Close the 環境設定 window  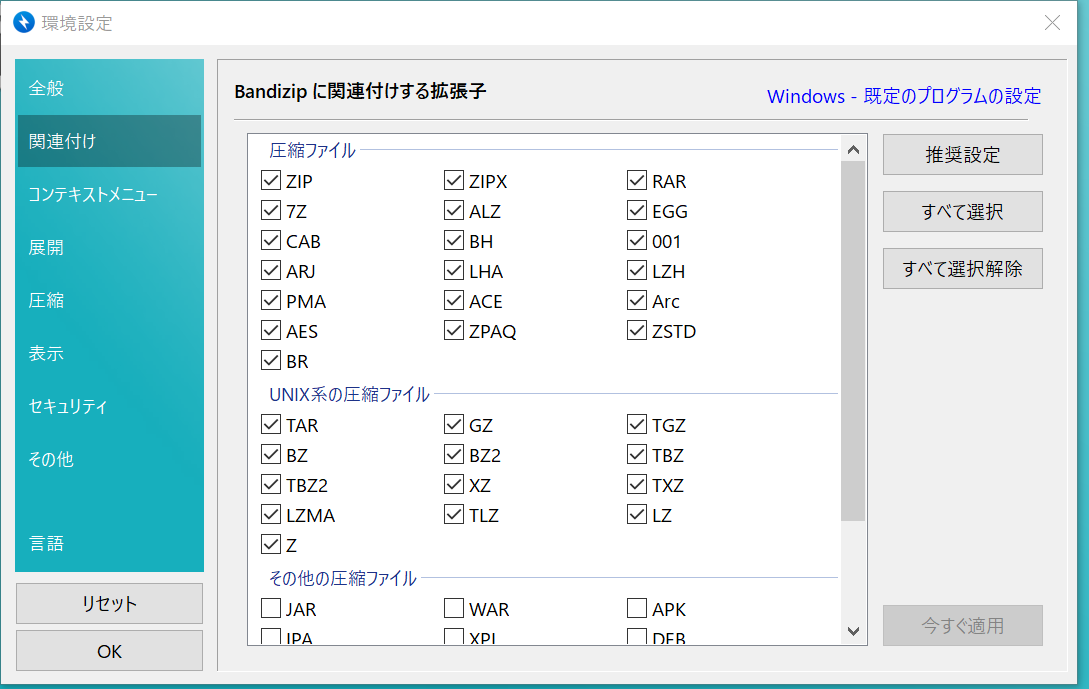[x=1052, y=23]
